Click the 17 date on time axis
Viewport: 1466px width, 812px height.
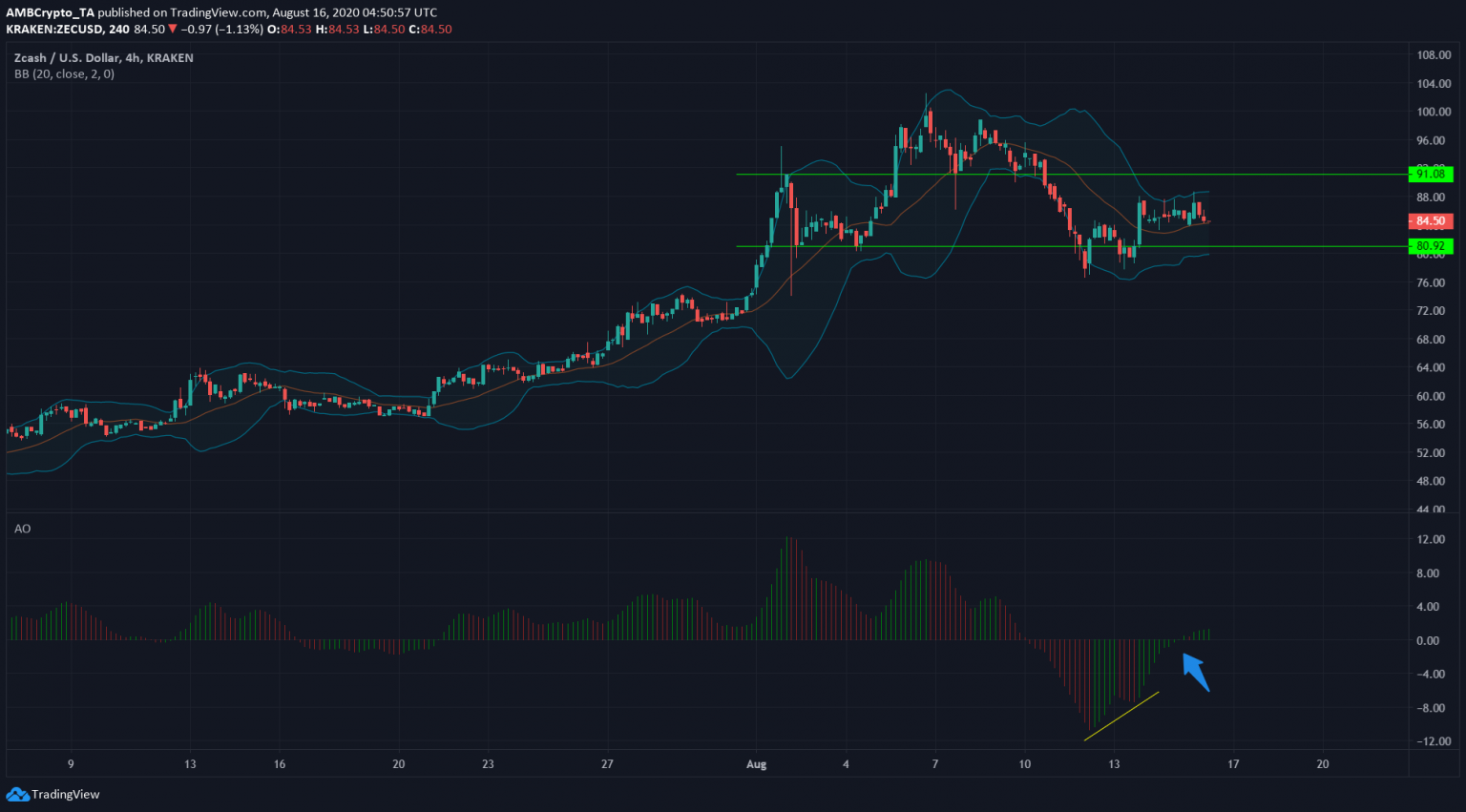pyautogui.click(x=1233, y=763)
